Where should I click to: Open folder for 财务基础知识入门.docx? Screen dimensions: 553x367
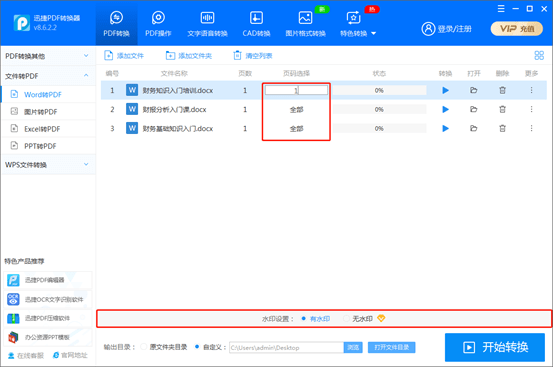pos(474,128)
